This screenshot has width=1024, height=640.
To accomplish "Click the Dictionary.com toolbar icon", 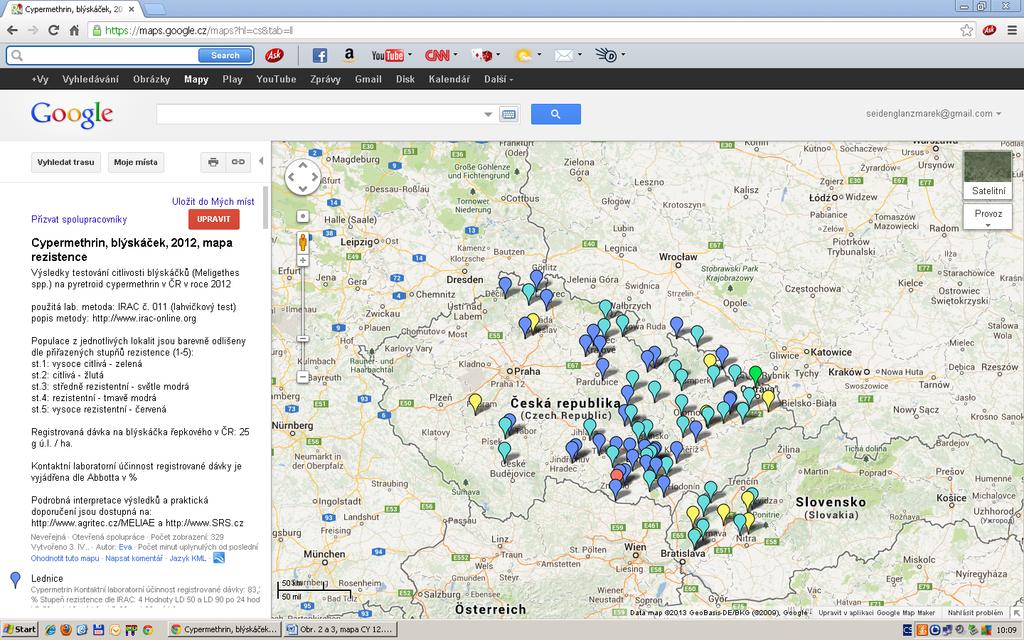I will (x=606, y=56).
